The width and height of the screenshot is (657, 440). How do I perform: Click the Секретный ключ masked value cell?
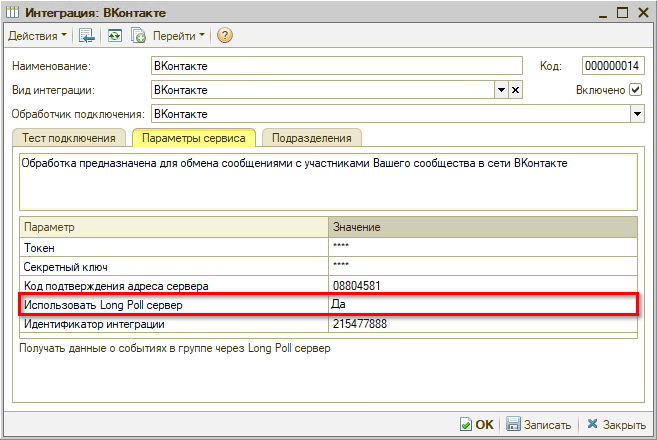coord(483,266)
